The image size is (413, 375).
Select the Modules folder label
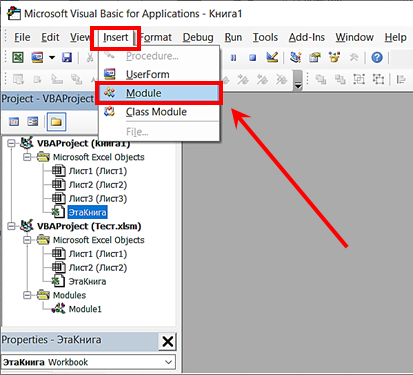(x=69, y=295)
